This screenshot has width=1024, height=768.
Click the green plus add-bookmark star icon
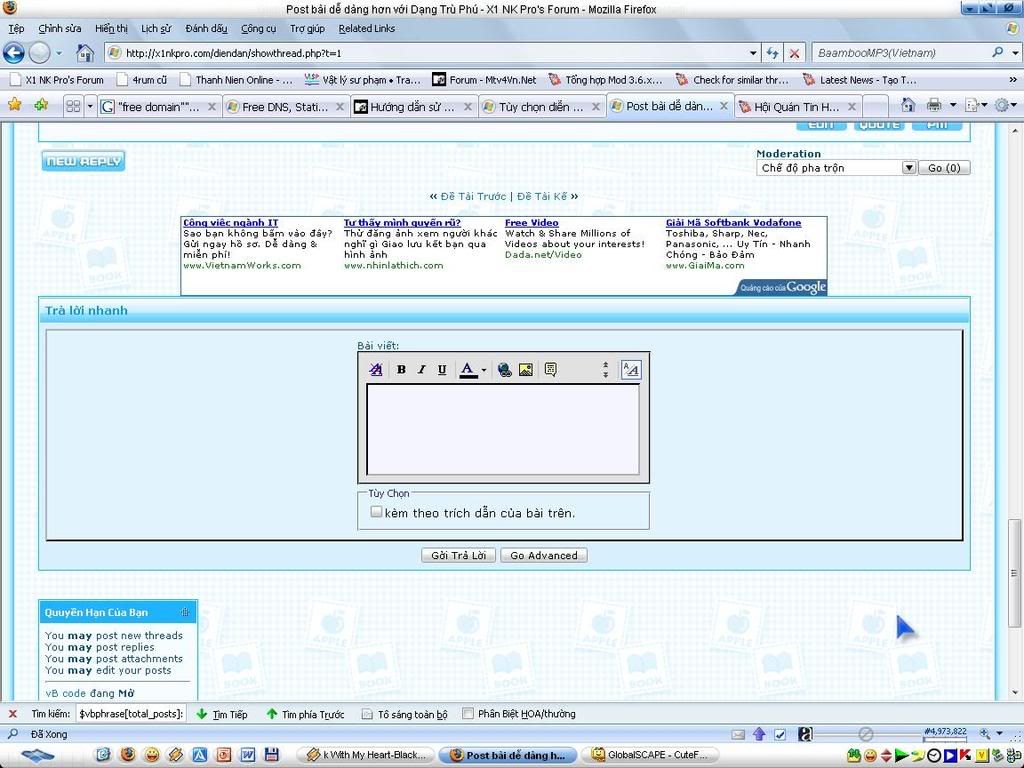41,104
